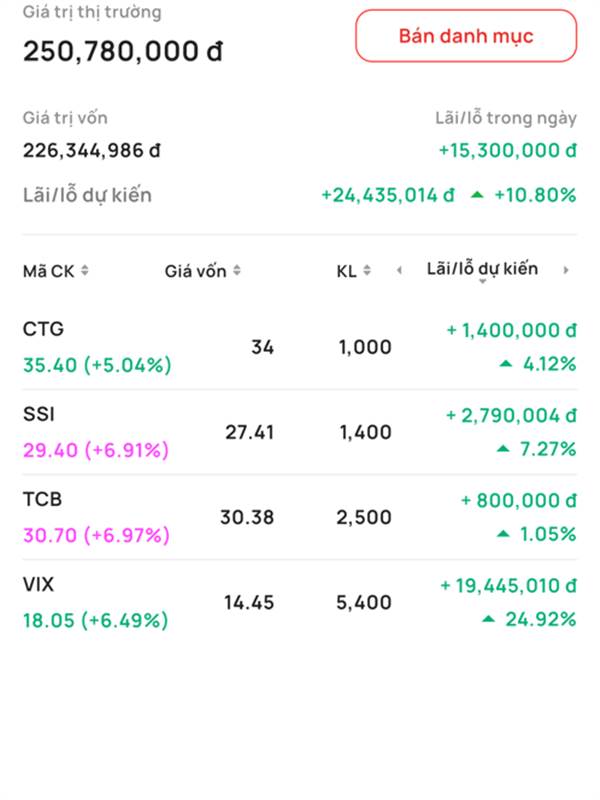The width and height of the screenshot is (600, 800).
Task: Tap the SSI price 29.40 (+6.91%)
Action: (x=96, y=450)
